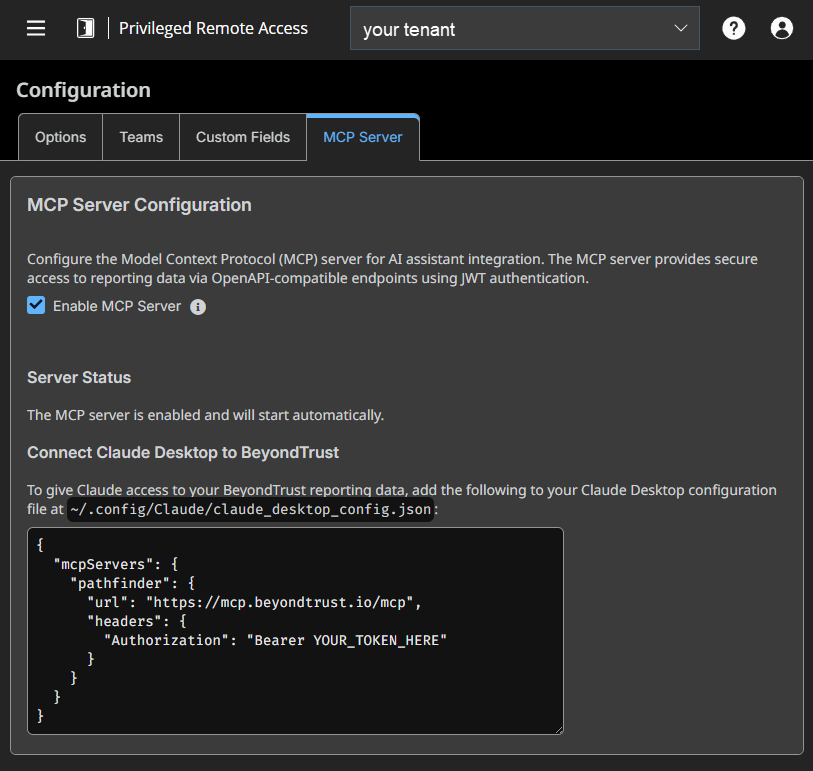The height and width of the screenshot is (771, 813).
Task: Click the info icon beside Enable MCP Server
Action: tap(198, 307)
